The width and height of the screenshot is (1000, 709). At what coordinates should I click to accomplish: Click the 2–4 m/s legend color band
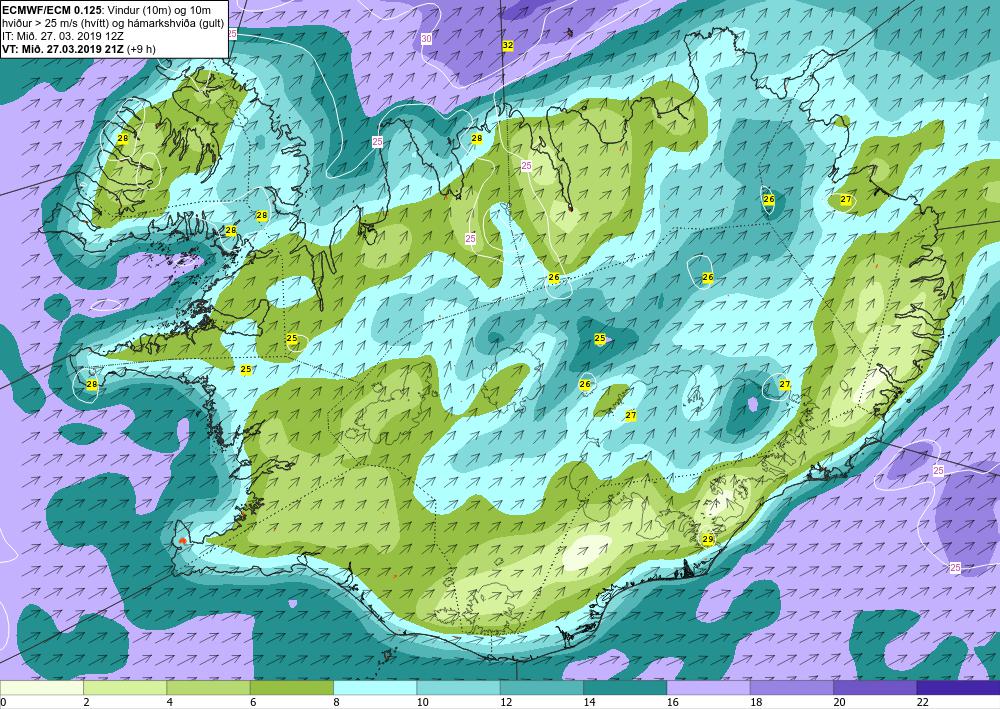click(125, 688)
